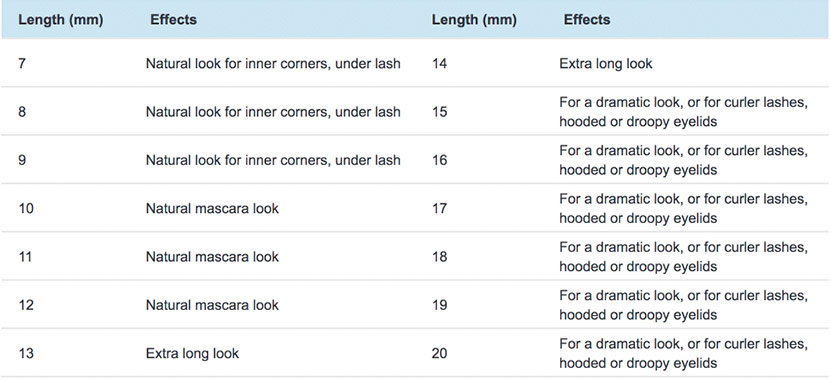830x380 pixels.
Task: Click Extra long look beside 13 mm
Action: [192, 354]
